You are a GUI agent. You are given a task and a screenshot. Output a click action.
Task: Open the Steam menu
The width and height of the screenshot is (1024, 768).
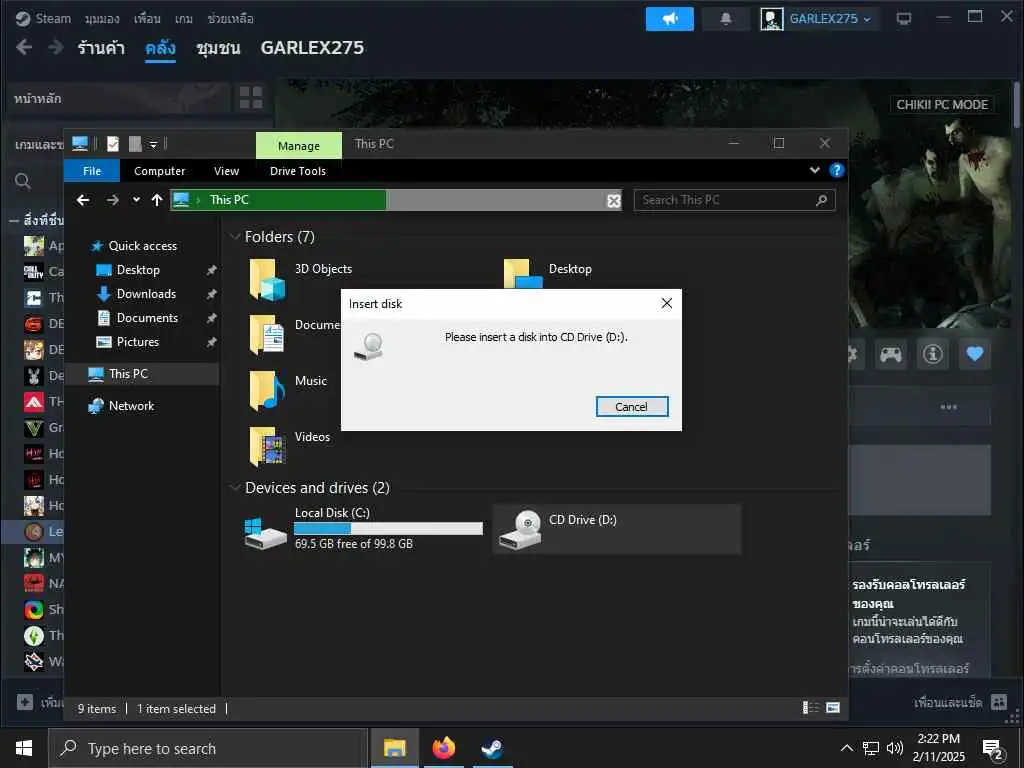(x=53, y=18)
